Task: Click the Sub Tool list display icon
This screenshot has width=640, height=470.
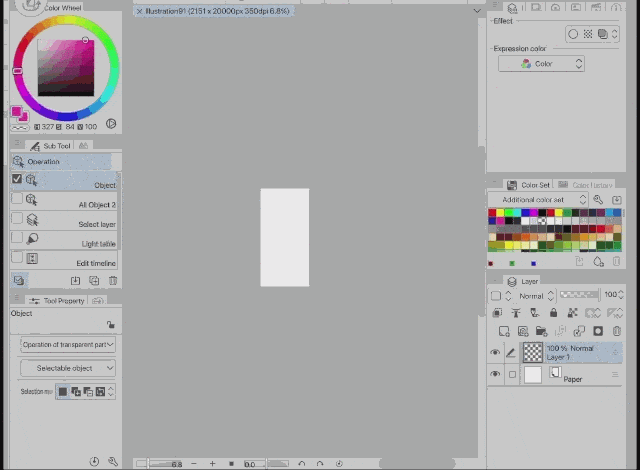Action: (x=19, y=280)
